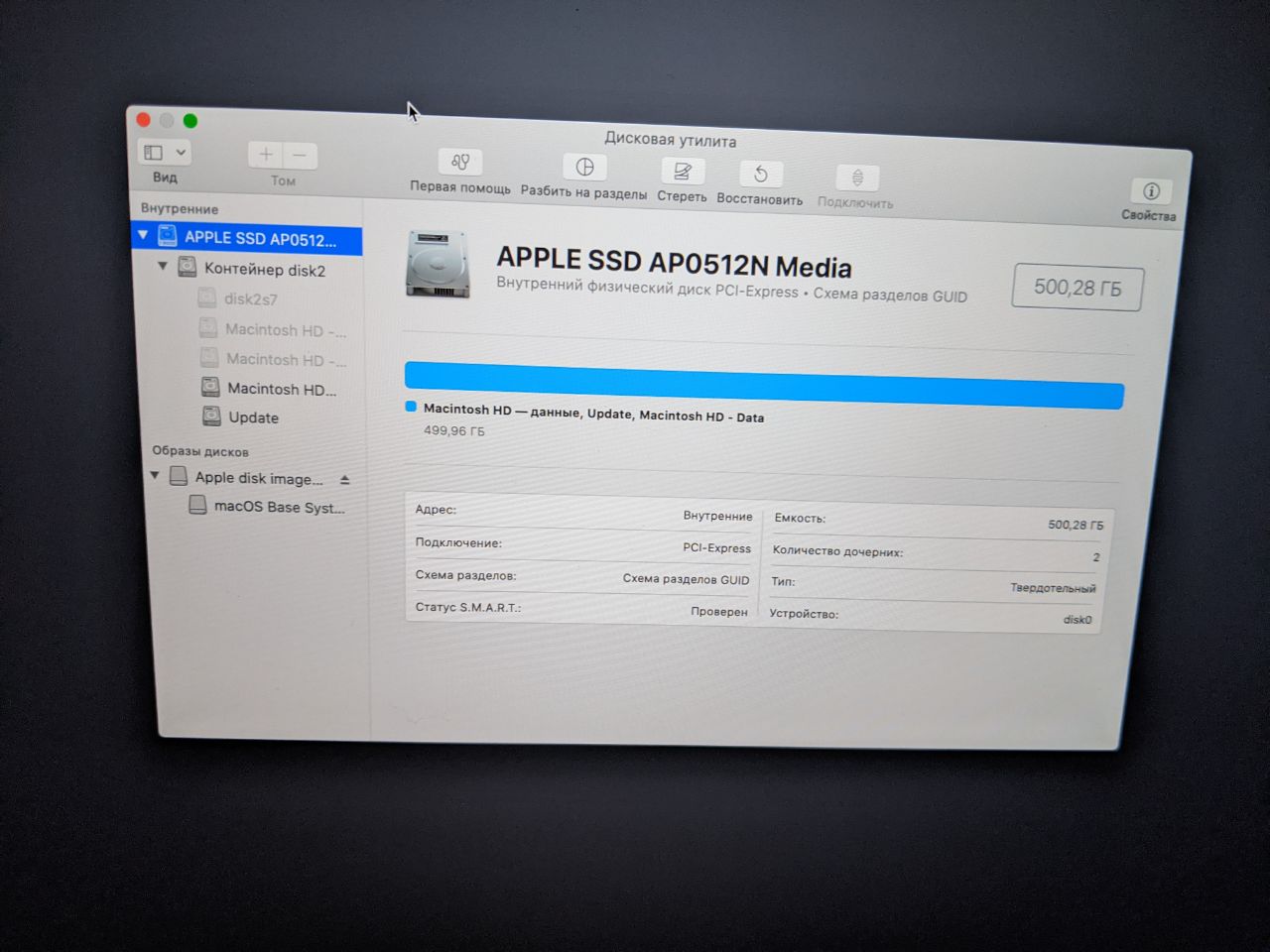Click the Образы дисков sidebar section header
Viewport: 1270px width, 952px height.
pyautogui.click(x=200, y=451)
